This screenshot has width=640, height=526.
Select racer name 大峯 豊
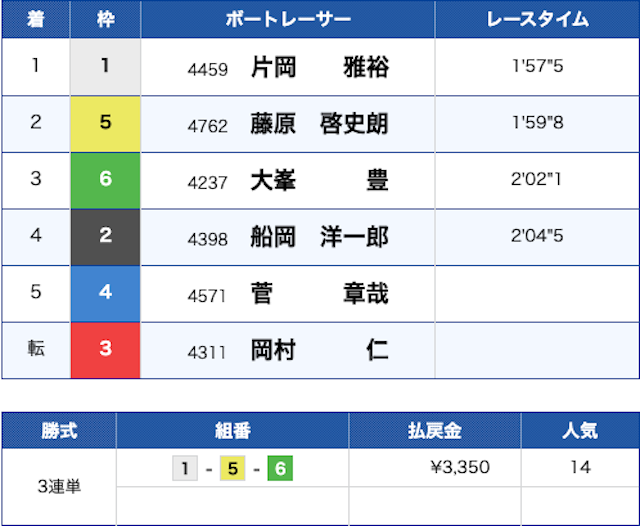click(319, 181)
